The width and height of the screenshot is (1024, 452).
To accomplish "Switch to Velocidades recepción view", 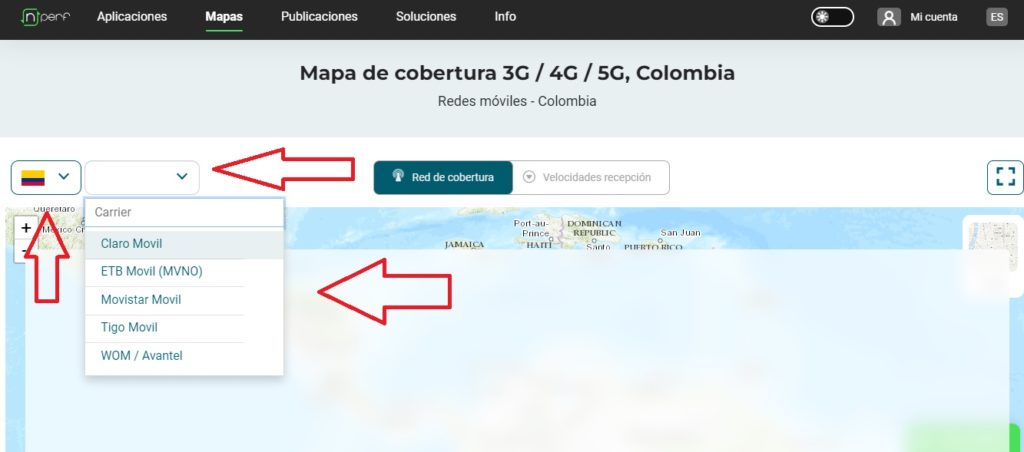I will [x=591, y=178].
